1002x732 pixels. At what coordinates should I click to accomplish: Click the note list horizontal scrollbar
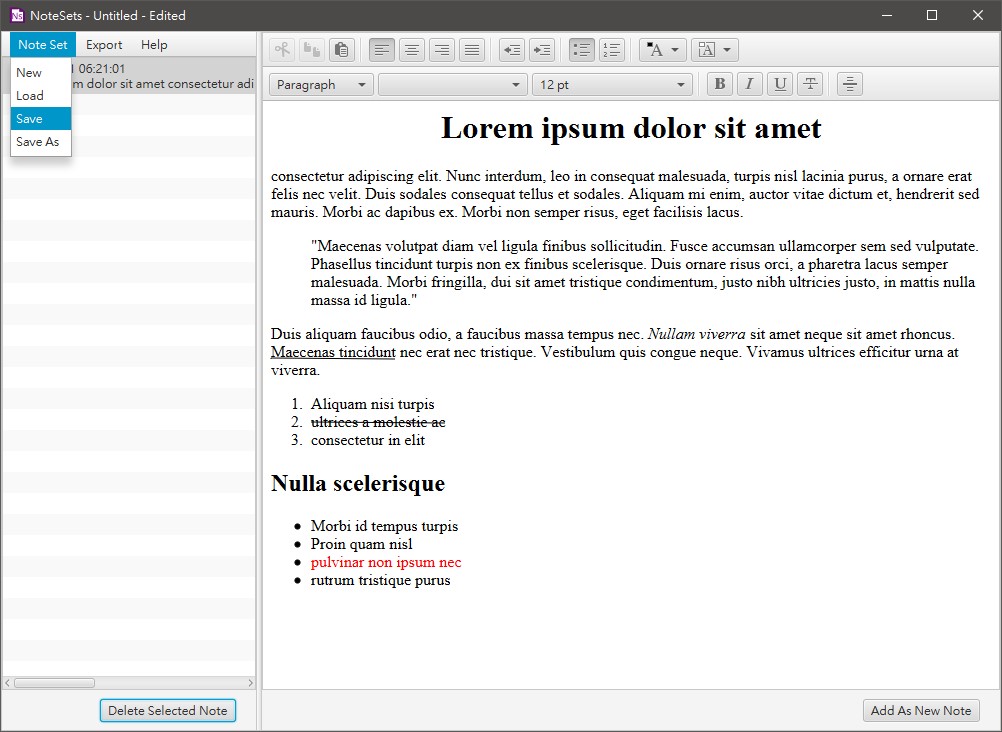pos(54,683)
